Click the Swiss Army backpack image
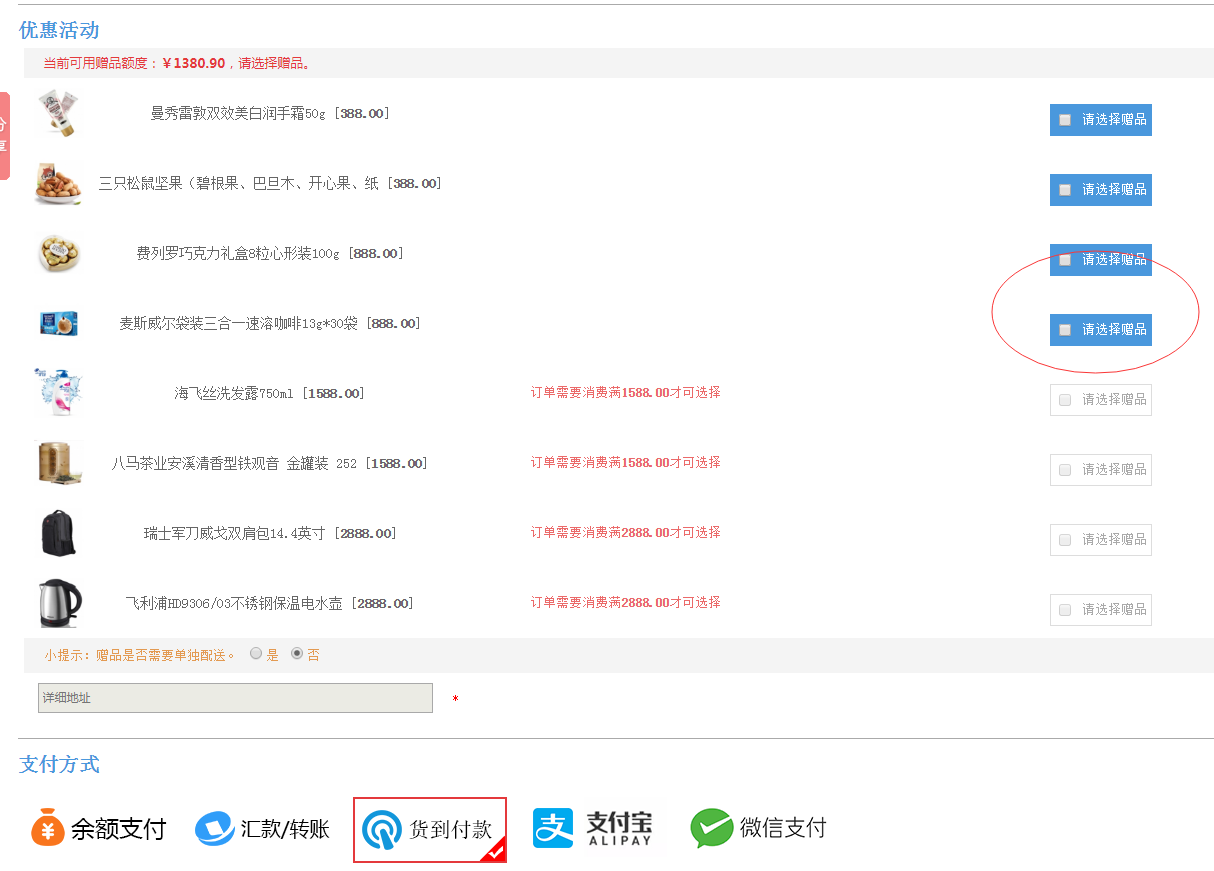This screenshot has height=871, width=1214. 58,533
